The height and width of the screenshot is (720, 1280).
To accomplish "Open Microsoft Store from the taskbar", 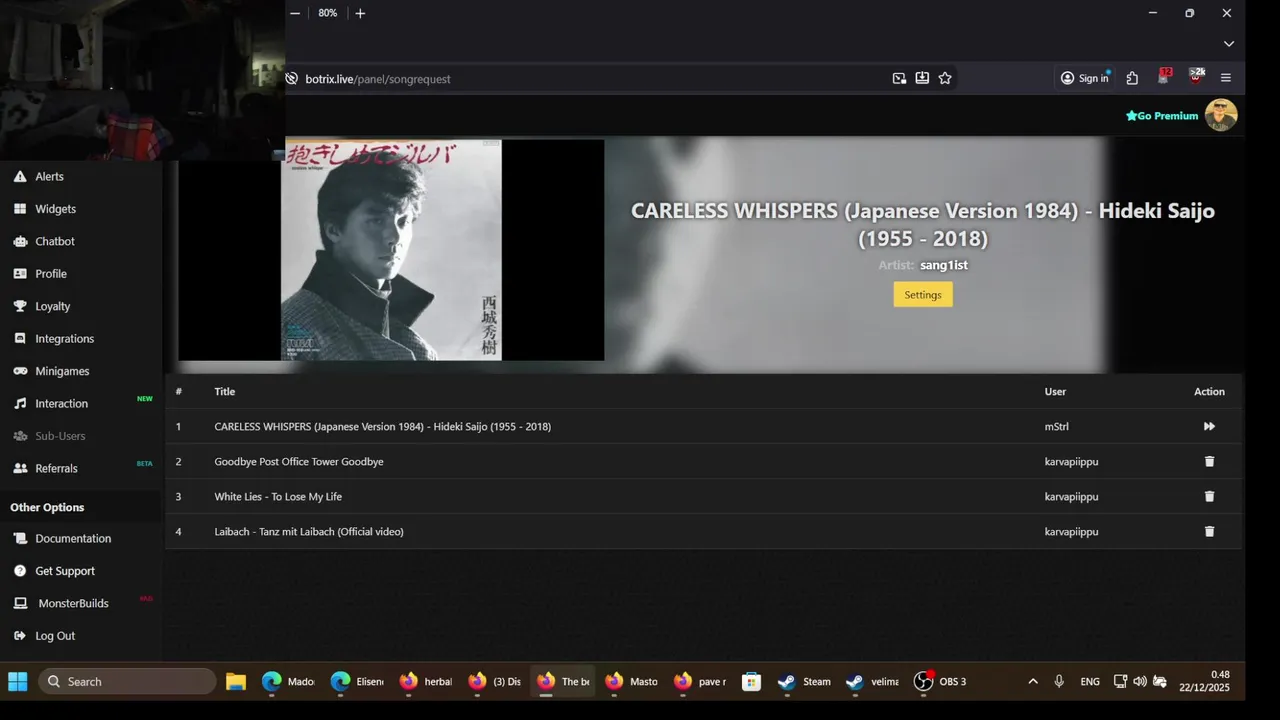I will (751, 681).
